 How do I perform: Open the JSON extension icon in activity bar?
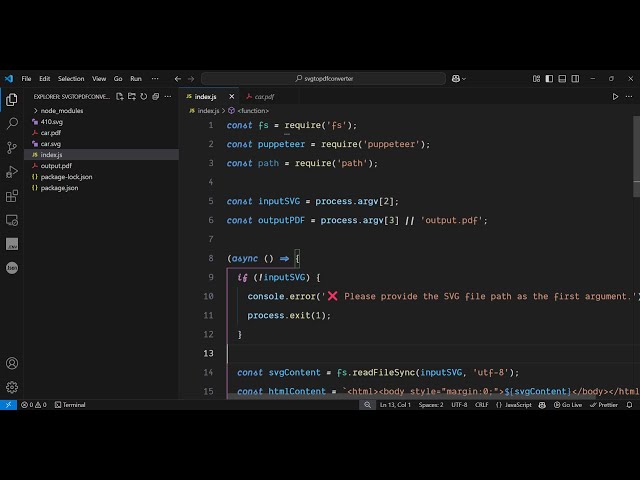(x=12, y=268)
